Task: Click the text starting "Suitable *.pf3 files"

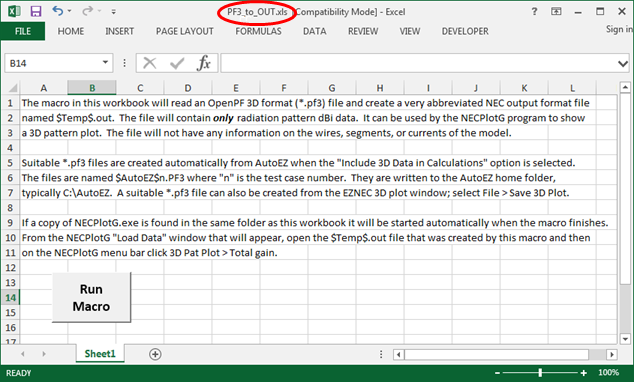Action: (298, 163)
